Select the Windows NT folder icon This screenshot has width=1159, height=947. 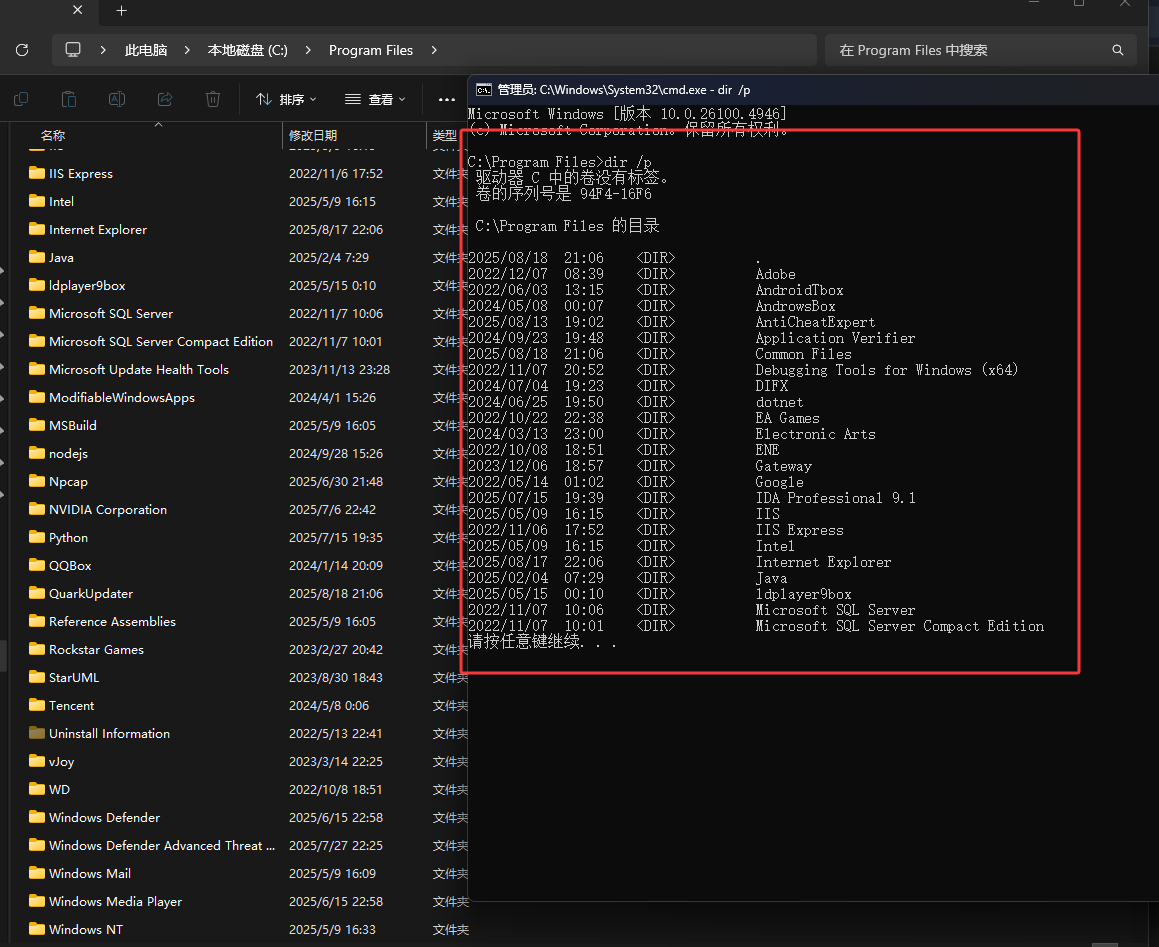point(37,929)
